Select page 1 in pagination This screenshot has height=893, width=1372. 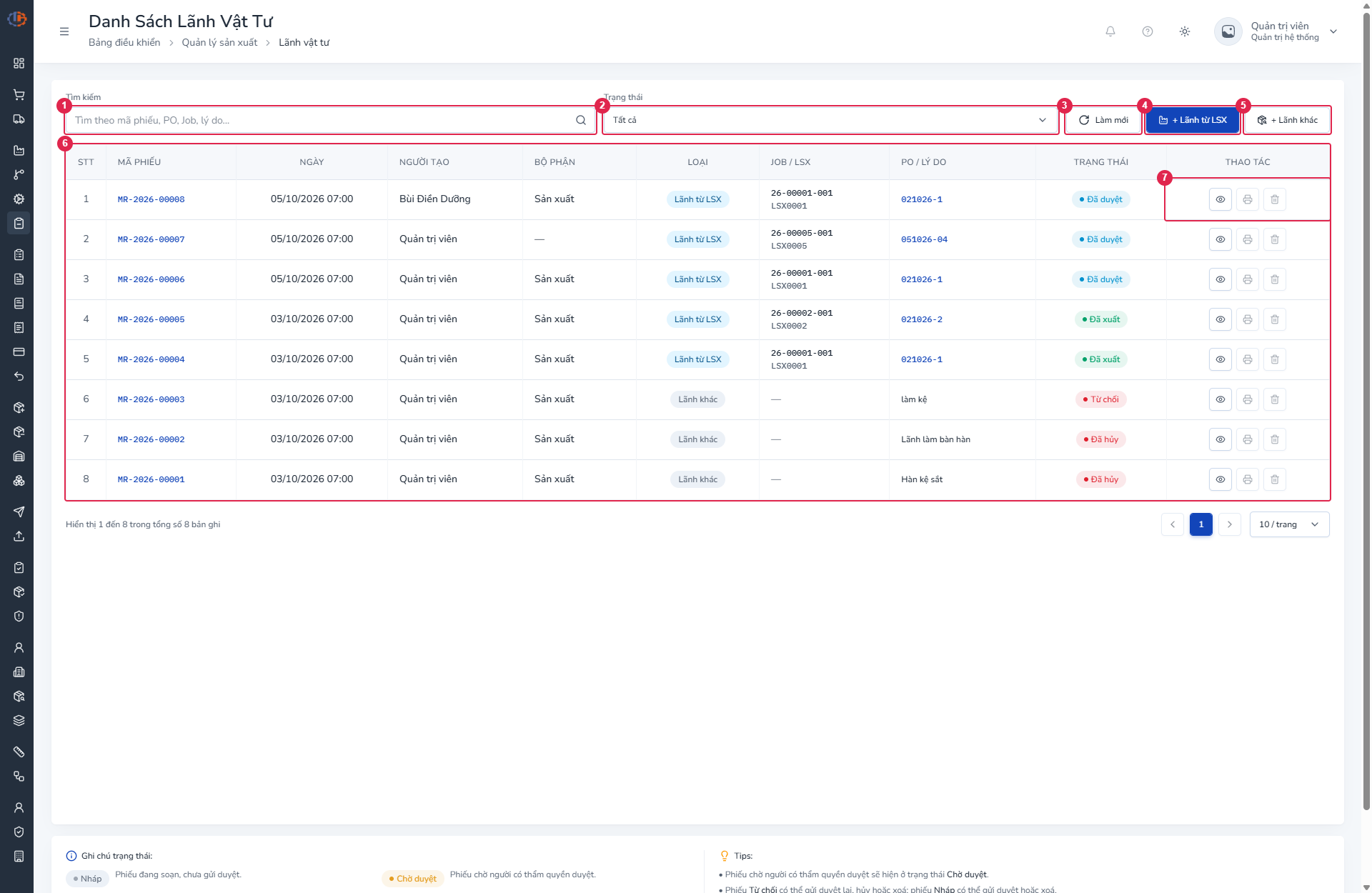tap(1201, 524)
